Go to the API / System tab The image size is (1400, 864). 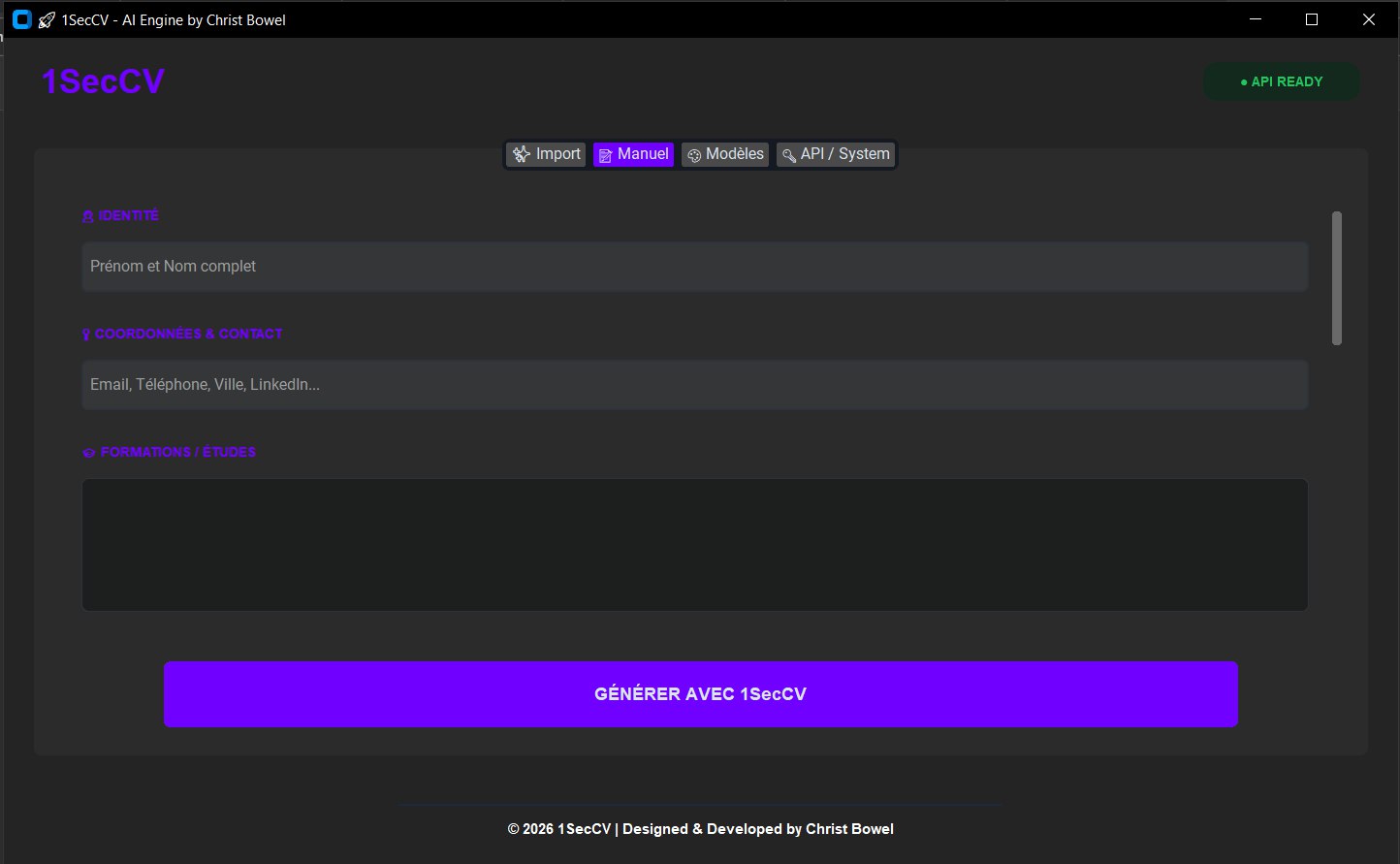pos(844,154)
